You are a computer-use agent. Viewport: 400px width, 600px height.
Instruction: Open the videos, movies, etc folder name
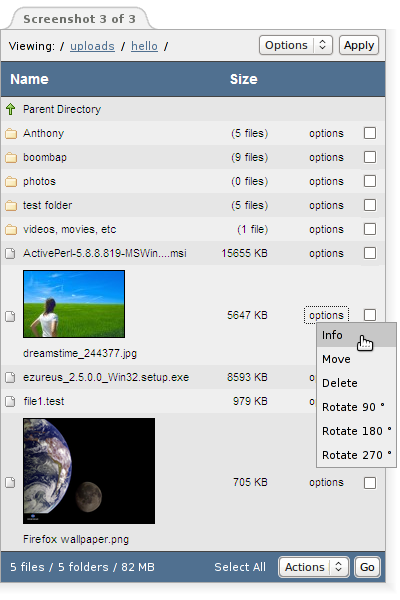click(70, 230)
